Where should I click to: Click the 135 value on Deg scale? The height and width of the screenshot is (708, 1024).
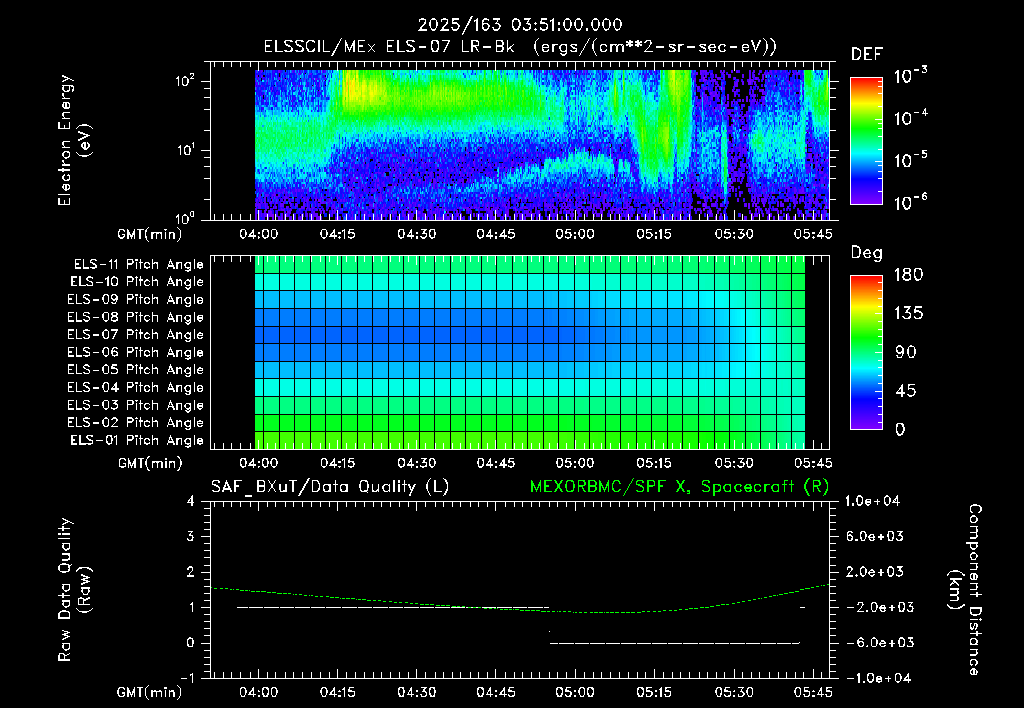[908, 314]
